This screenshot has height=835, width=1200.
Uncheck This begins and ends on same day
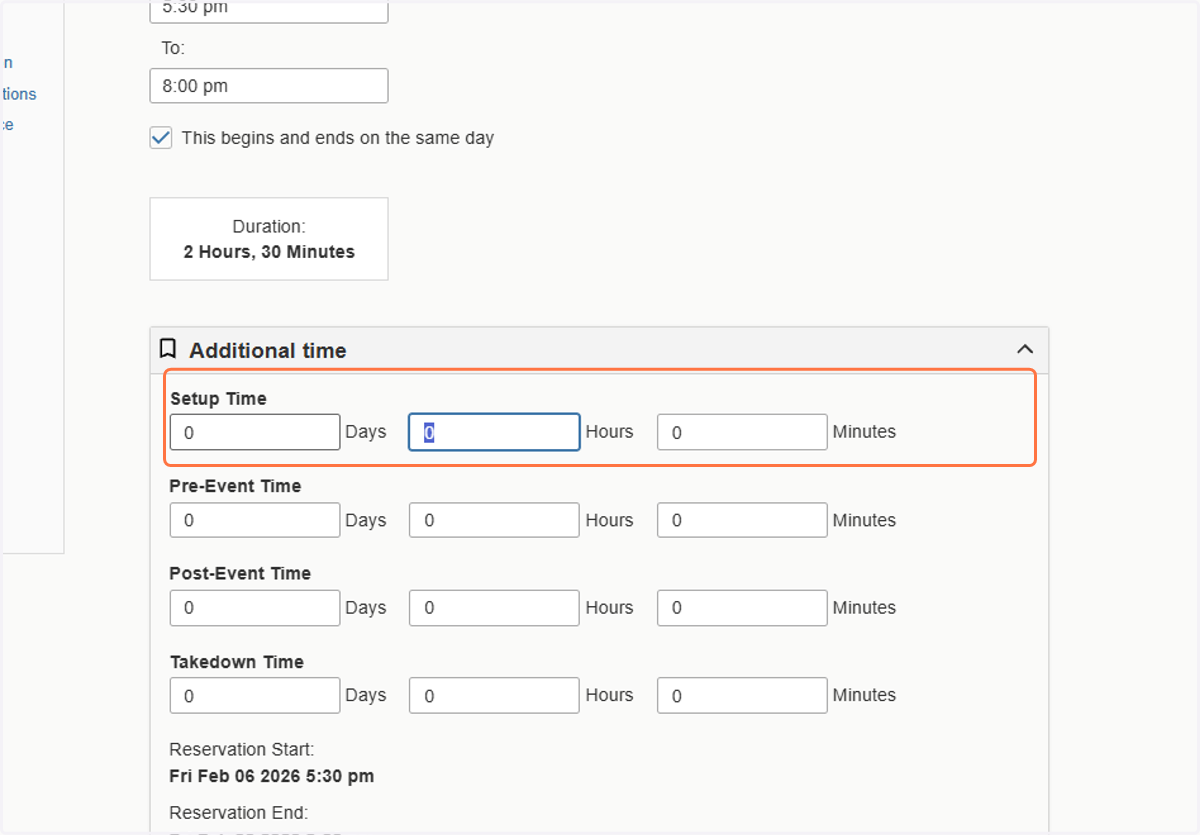[161, 138]
